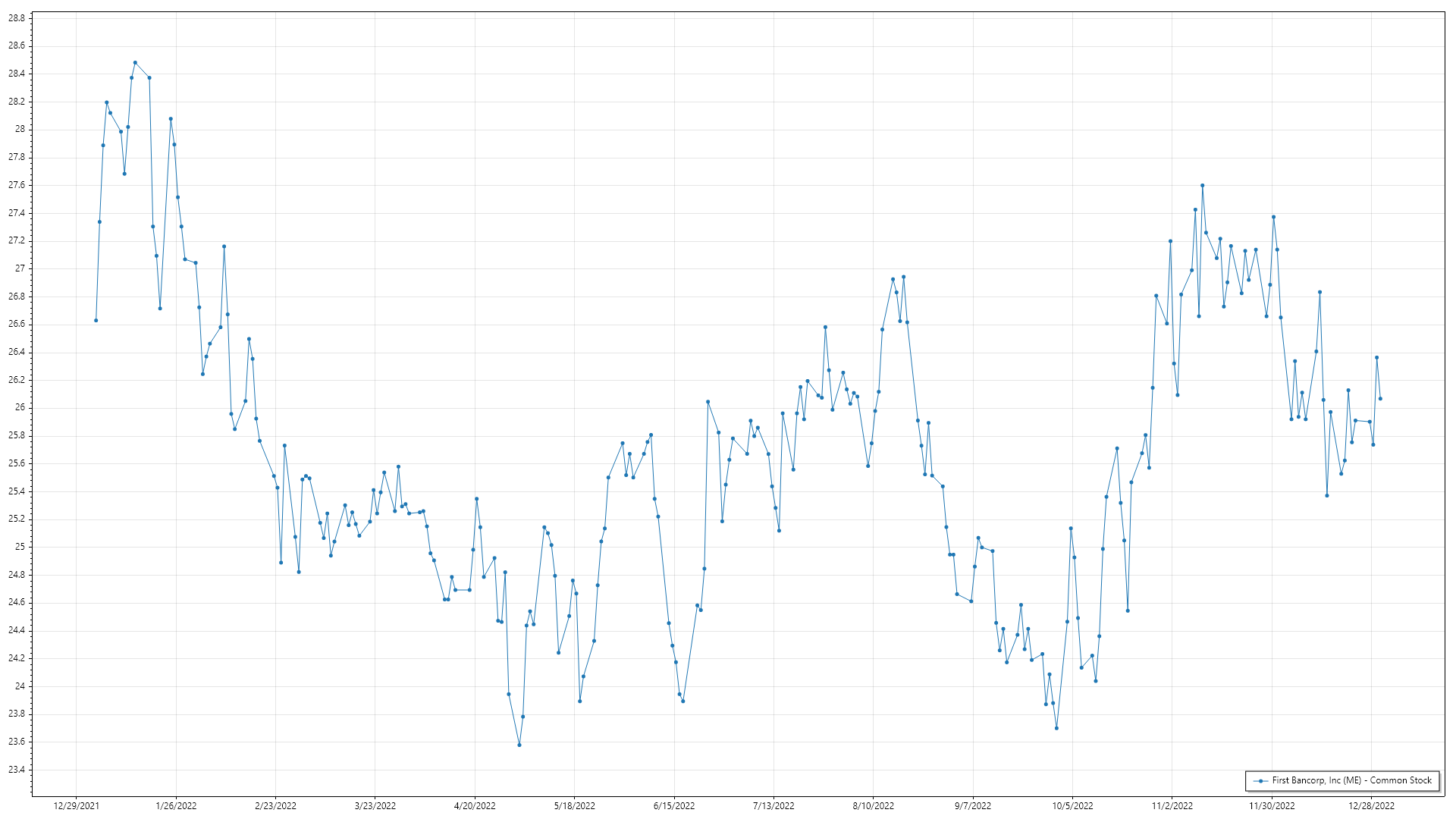Image resolution: width=1456 pixels, height=819 pixels.
Task: Click the 28.8 y-axis value label
Action: [x=17, y=18]
